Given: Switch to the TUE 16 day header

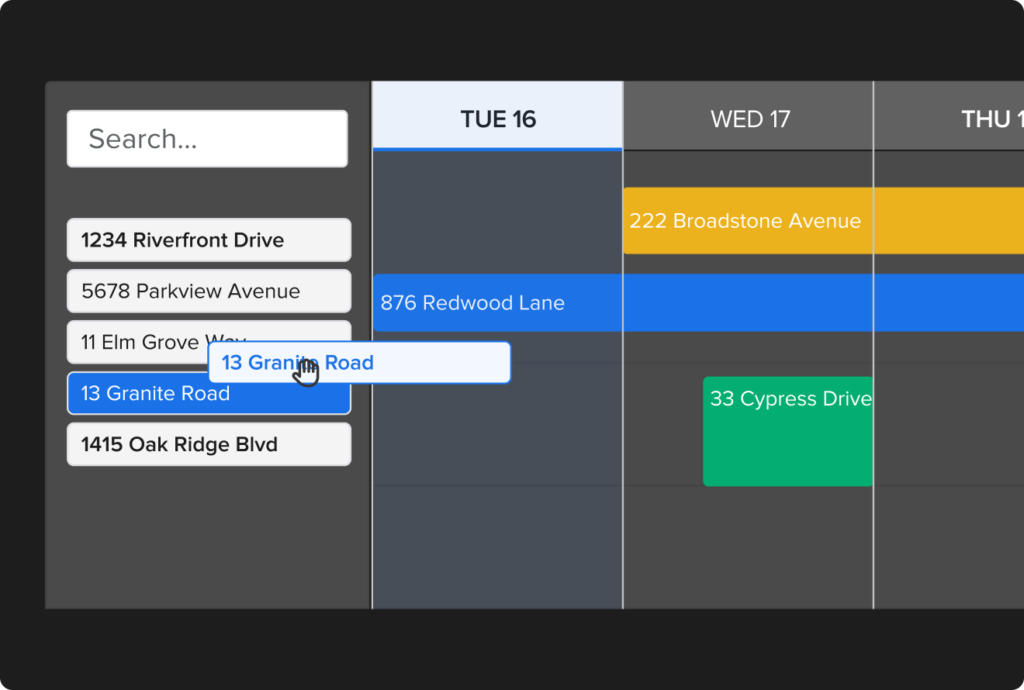Looking at the screenshot, I should (x=497, y=118).
